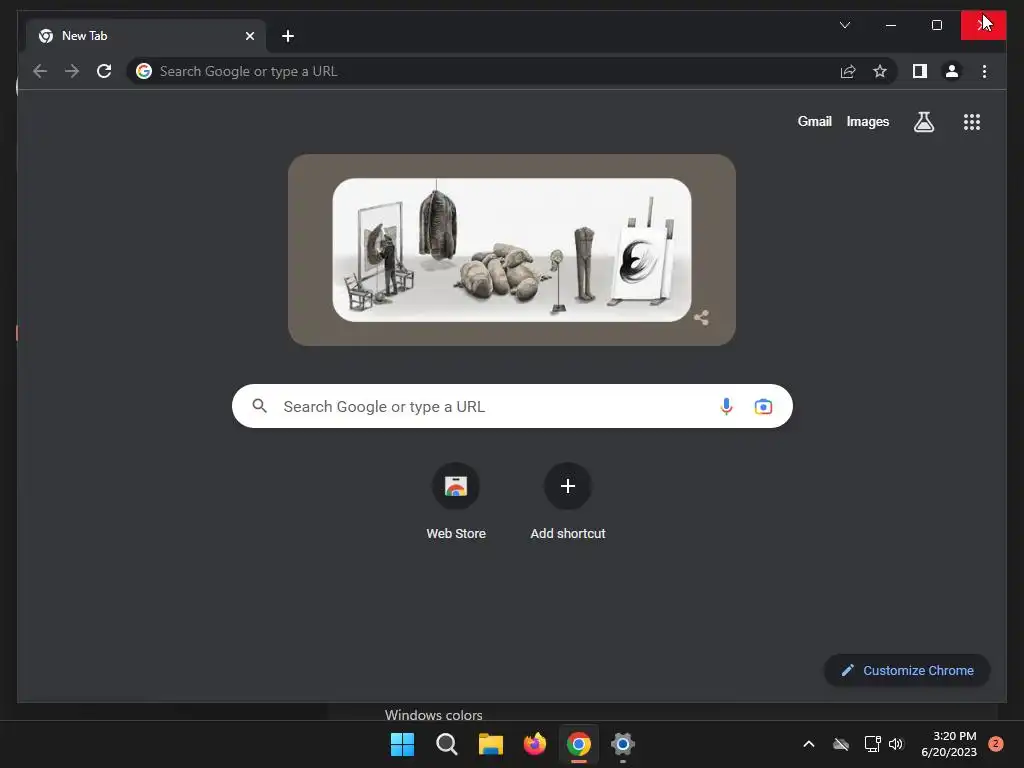
Task: Maximize the Chrome window
Action: point(936,25)
